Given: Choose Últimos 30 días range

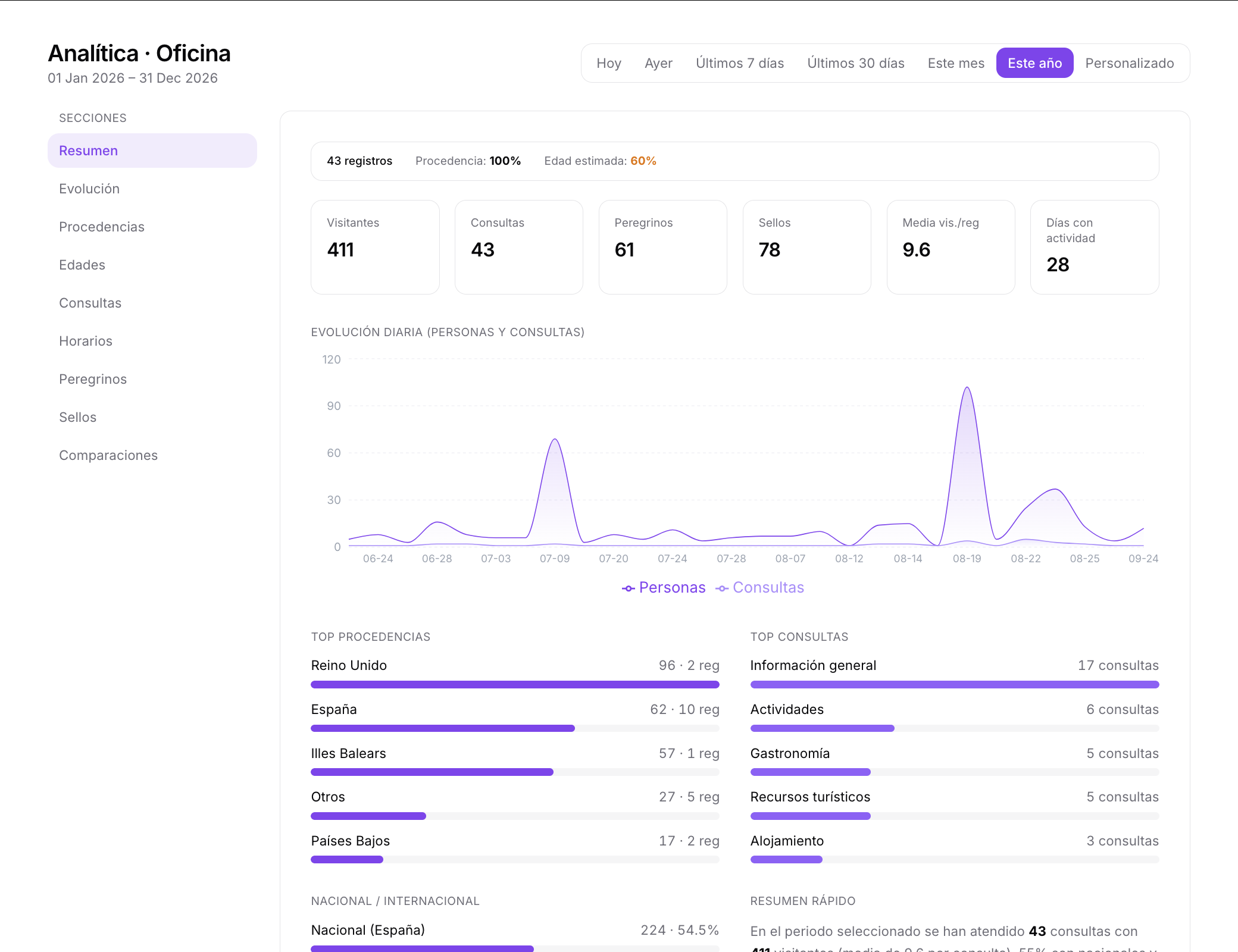Looking at the screenshot, I should (x=856, y=63).
